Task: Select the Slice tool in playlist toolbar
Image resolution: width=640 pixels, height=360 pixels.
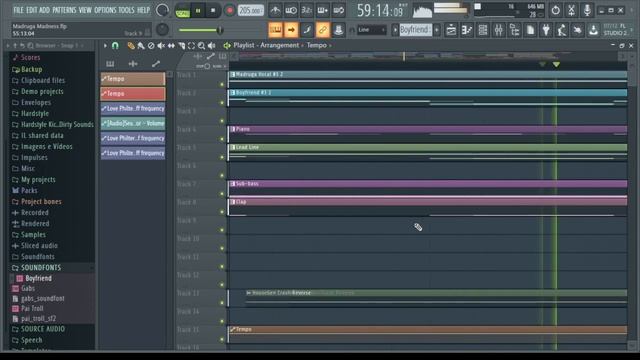Action: pos(181,46)
